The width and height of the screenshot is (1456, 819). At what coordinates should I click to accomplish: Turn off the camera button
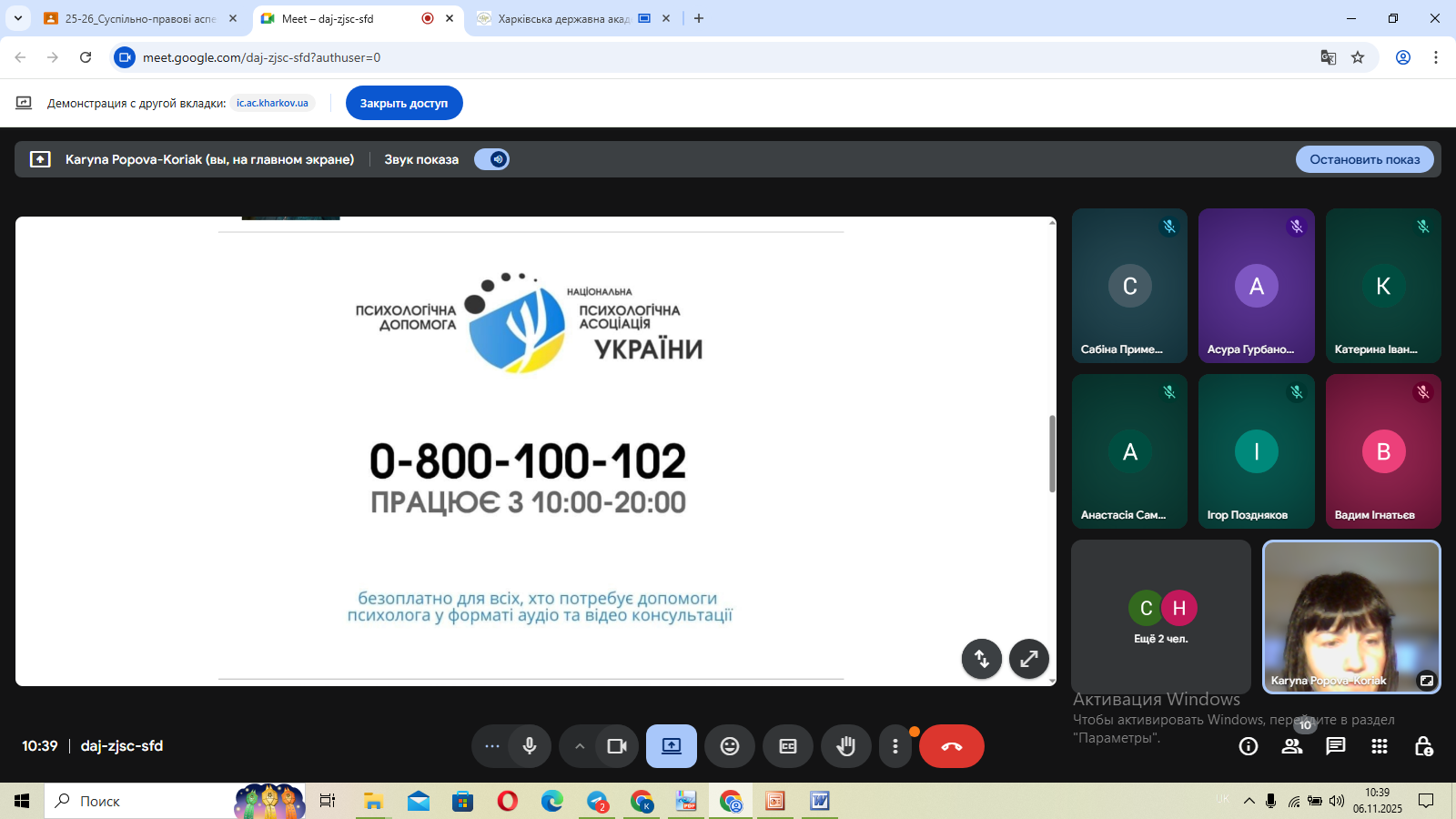point(617,746)
